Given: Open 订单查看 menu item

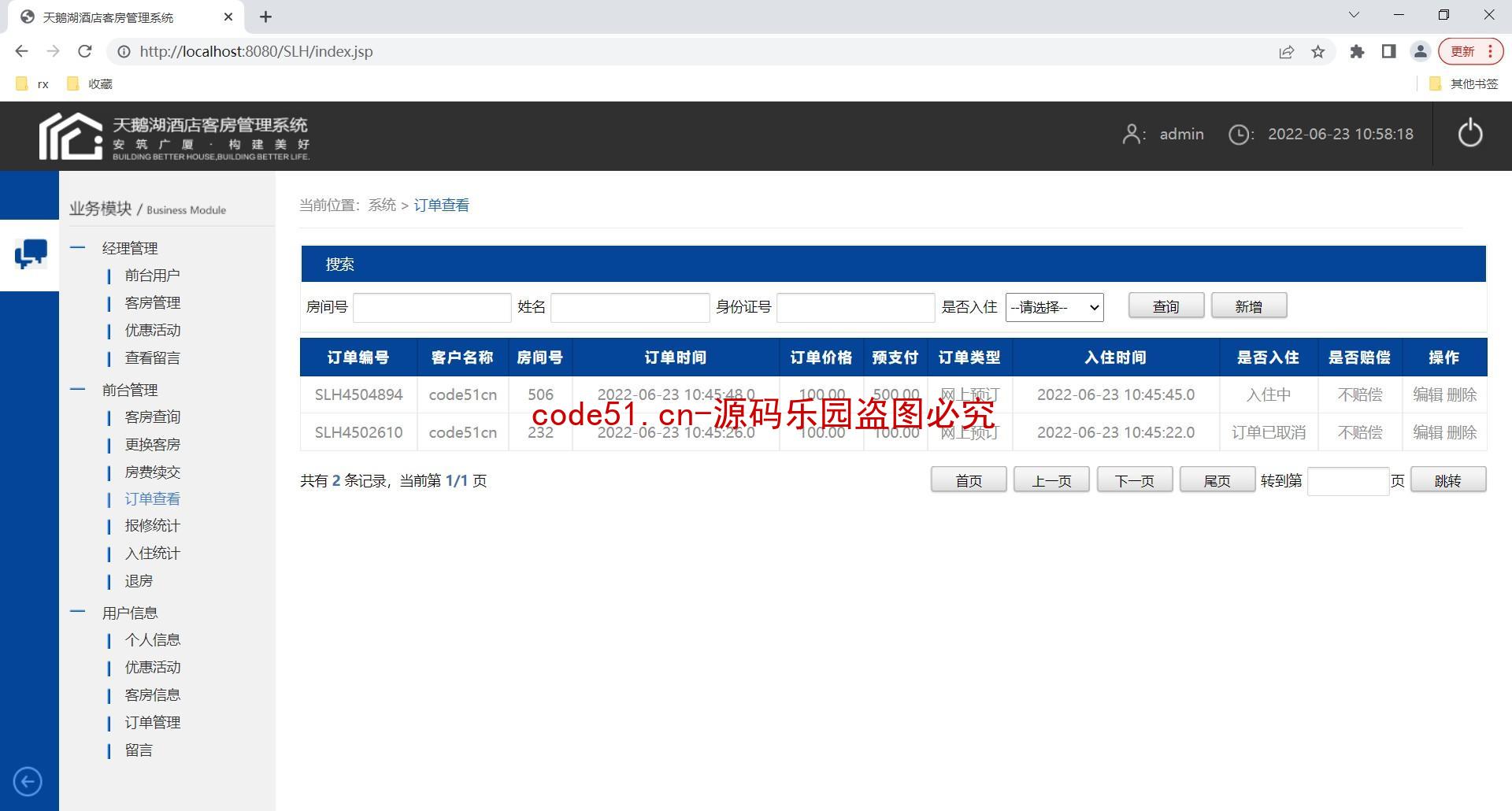Looking at the screenshot, I should click(152, 499).
